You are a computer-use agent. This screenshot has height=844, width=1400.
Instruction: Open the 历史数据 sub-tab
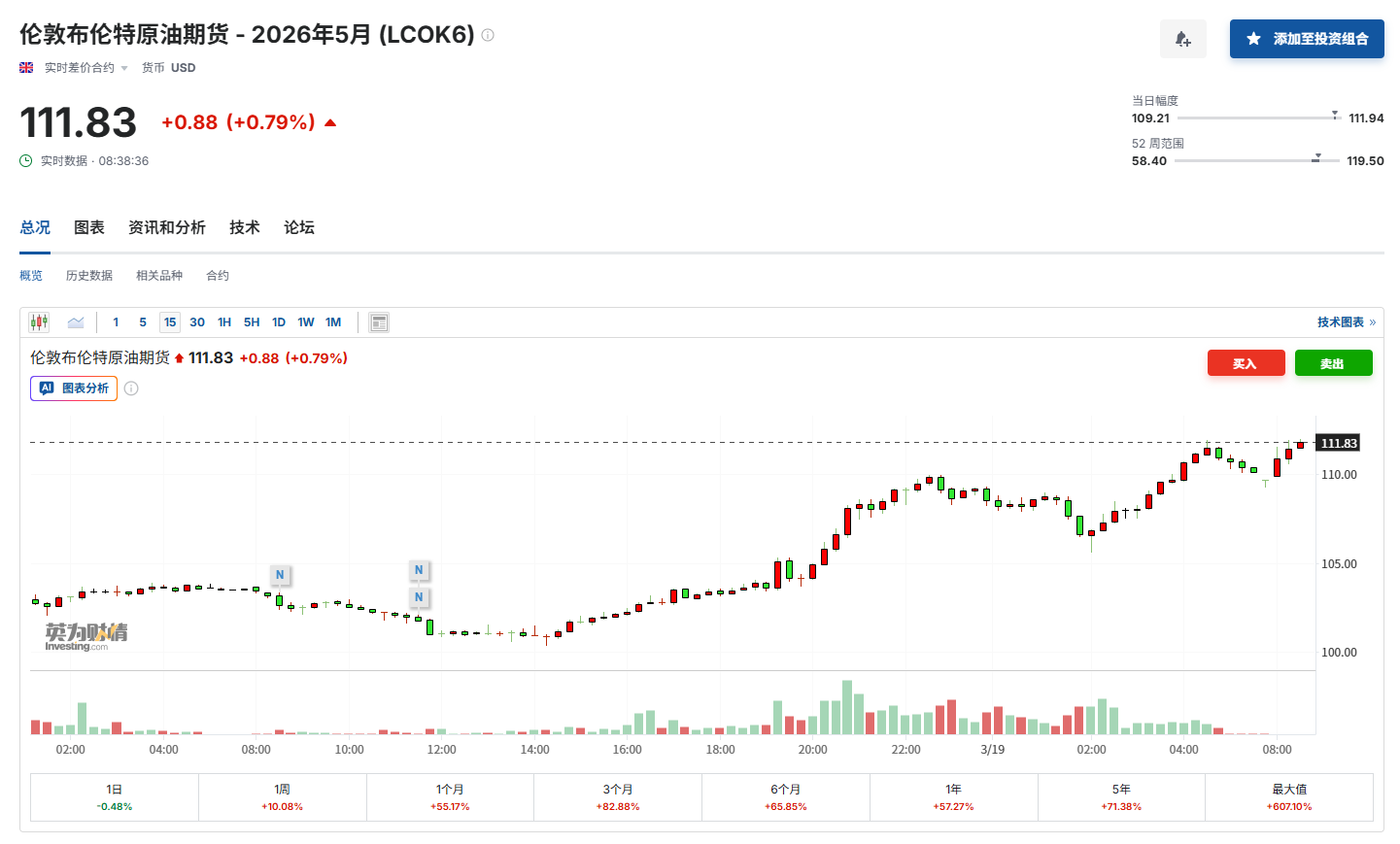(x=88, y=275)
